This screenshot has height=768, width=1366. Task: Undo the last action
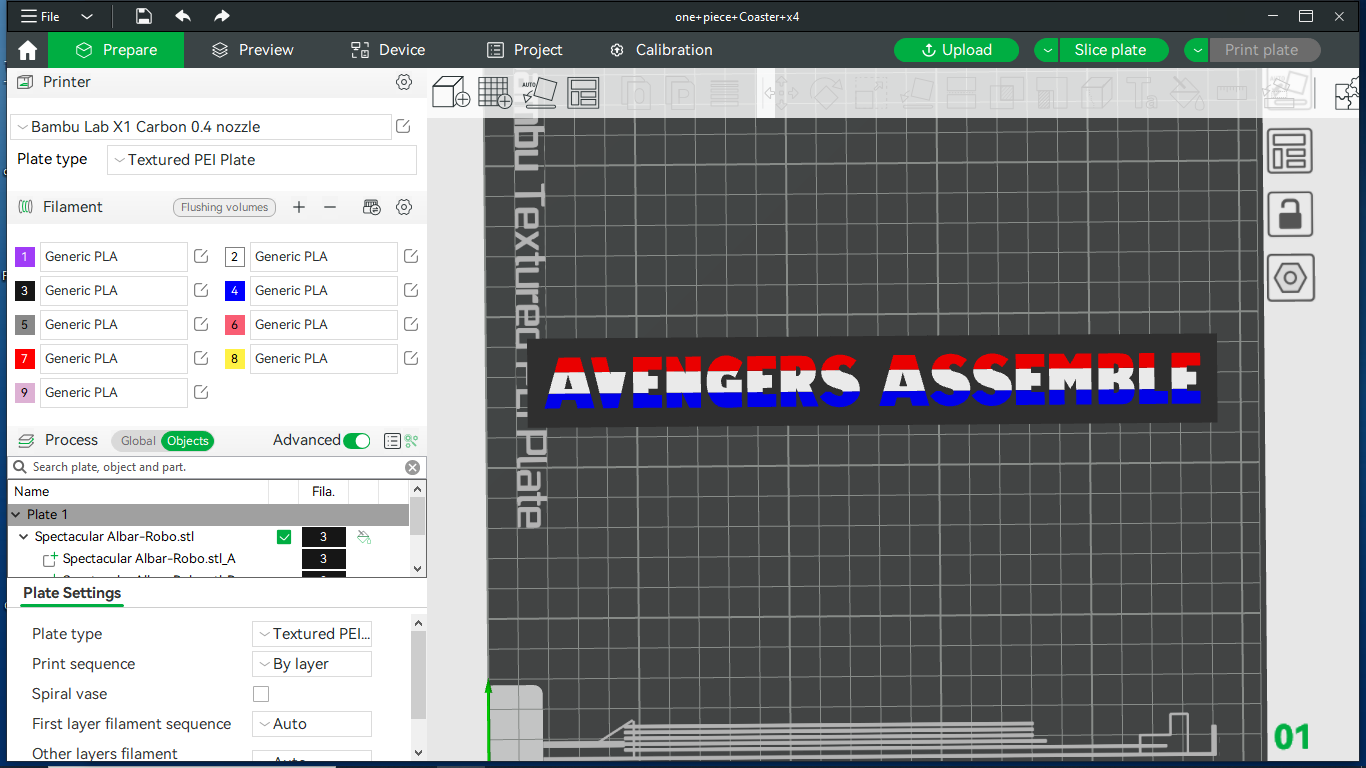click(x=183, y=16)
